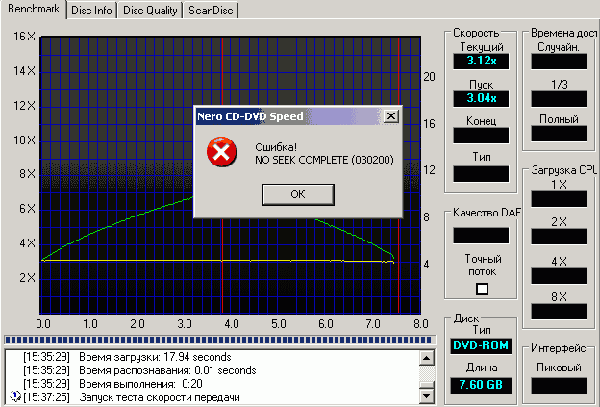This screenshot has width=600, height=407.
Task: Click the red error icon in dialog
Action: [222, 152]
